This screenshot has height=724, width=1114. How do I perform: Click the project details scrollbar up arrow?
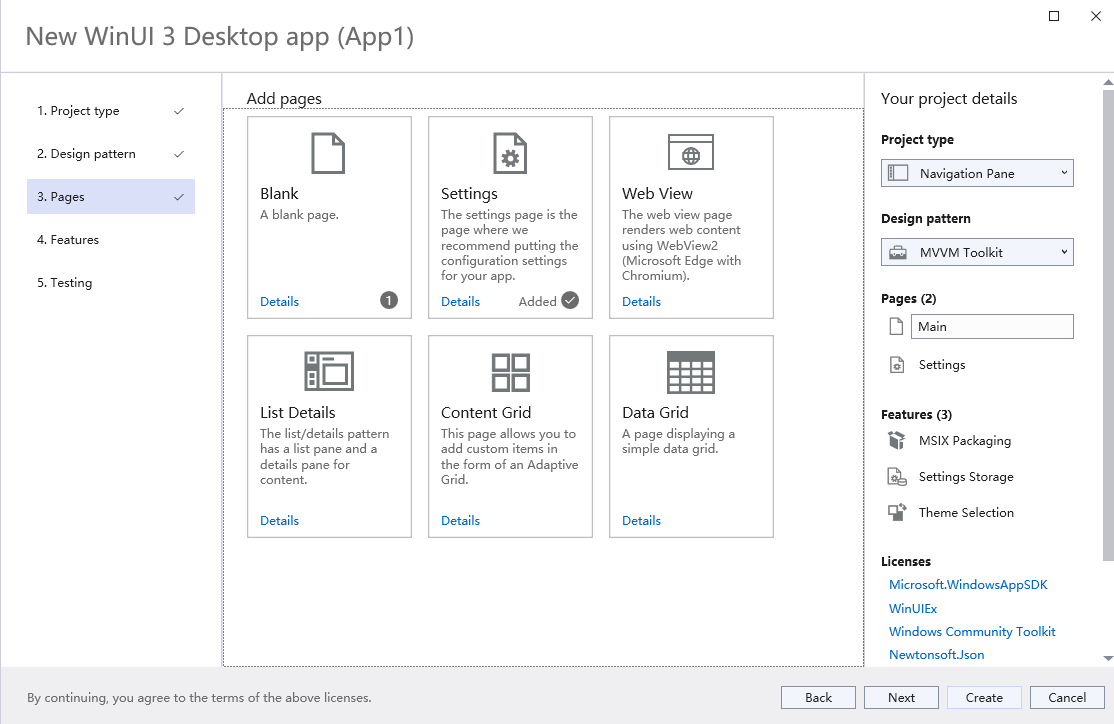pyautogui.click(x=1108, y=82)
